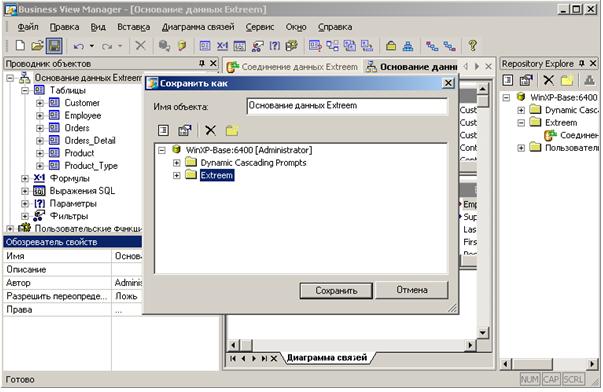Click the delete X icon in Save As dialog
Screen dimensions: 603x392
coord(210,130)
